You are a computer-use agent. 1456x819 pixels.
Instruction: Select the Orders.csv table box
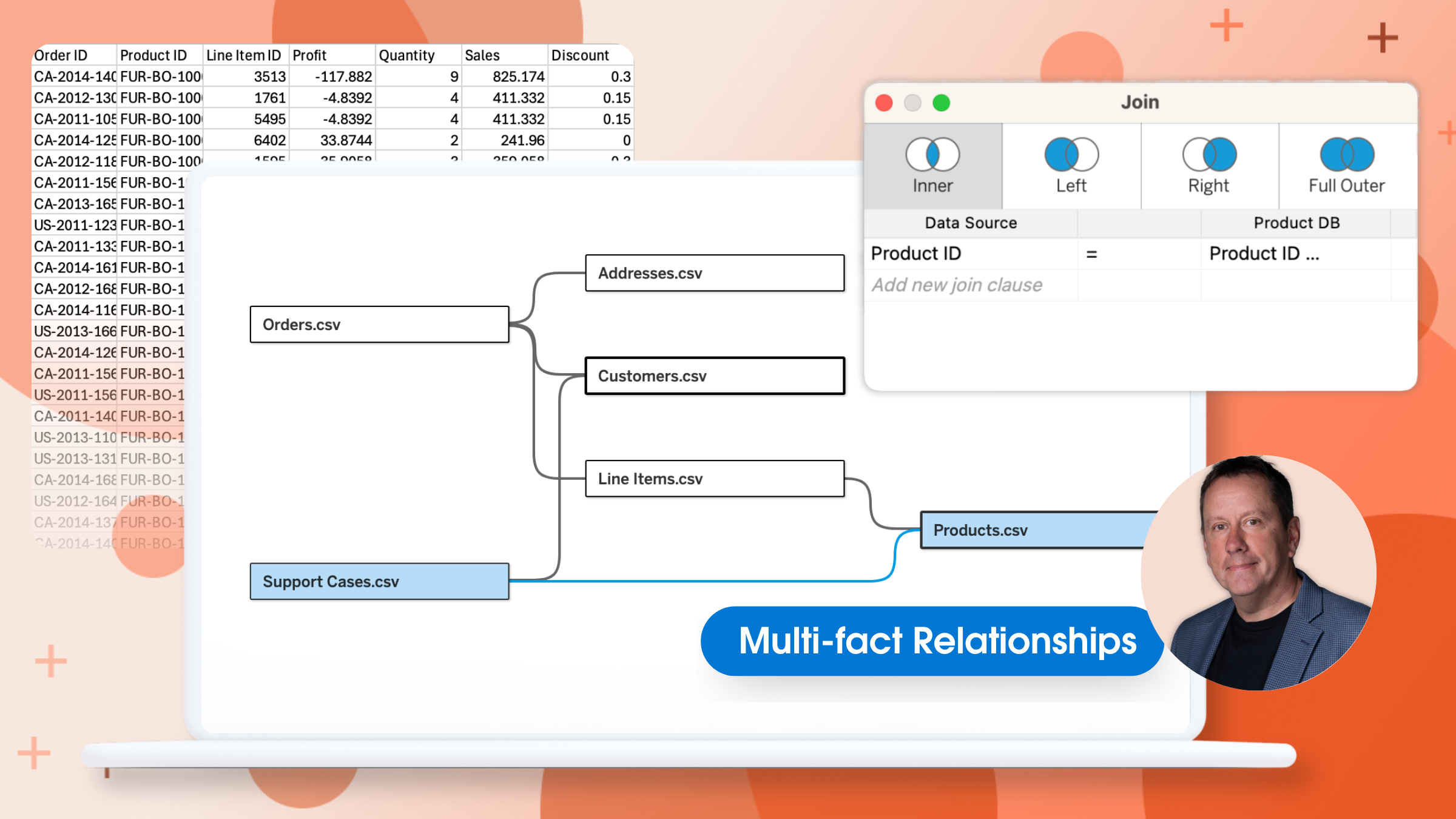(379, 325)
